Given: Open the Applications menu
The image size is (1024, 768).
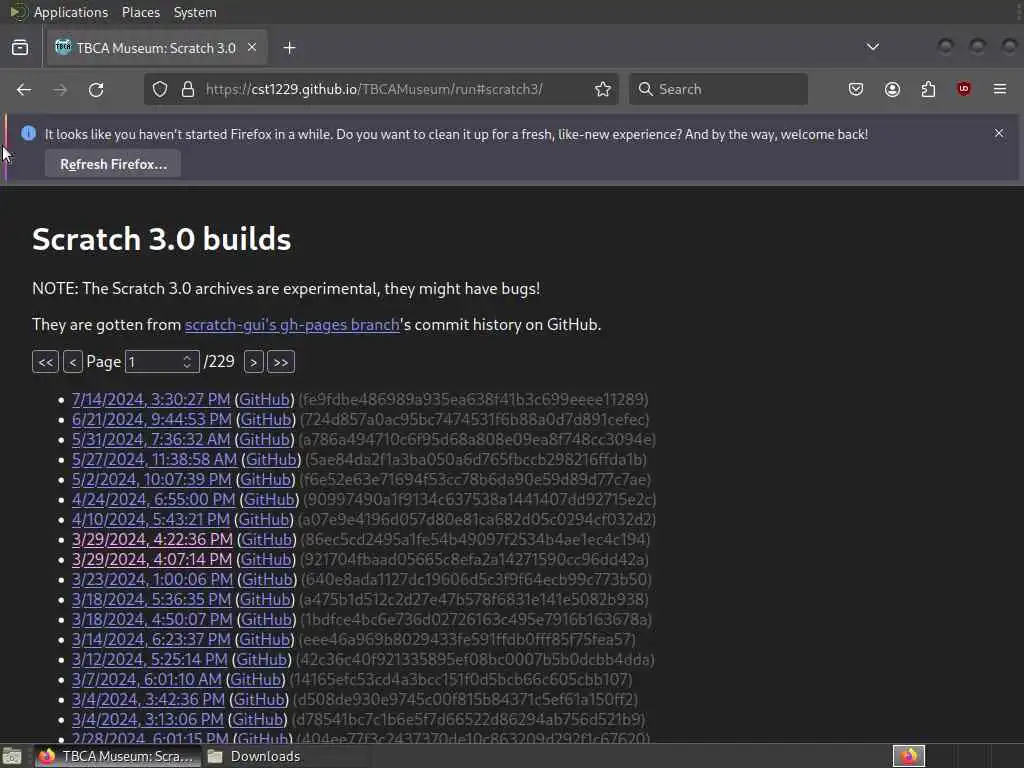Looking at the screenshot, I should (x=71, y=12).
